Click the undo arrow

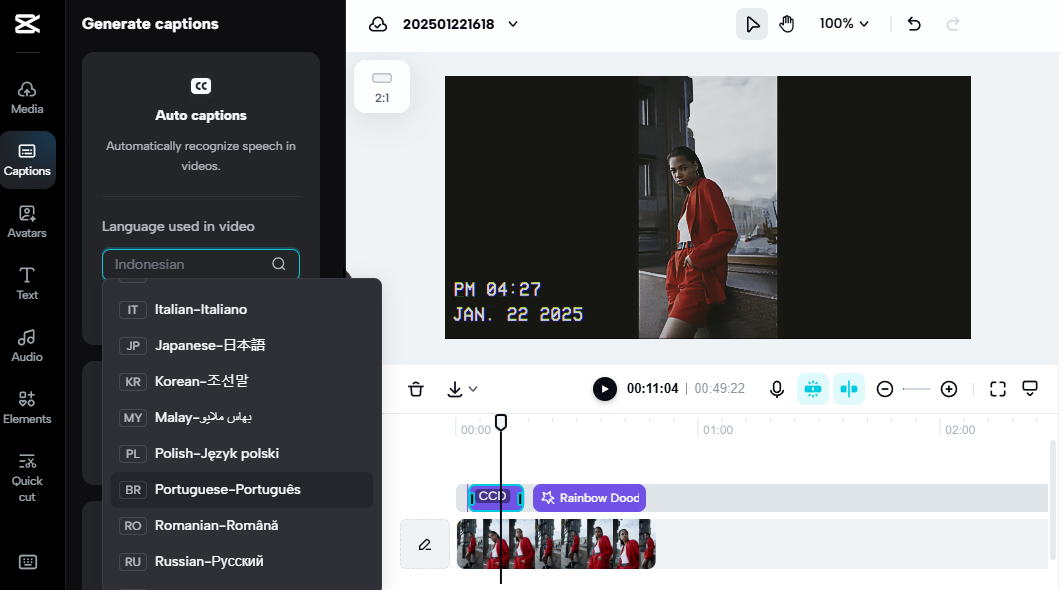pyautogui.click(x=914, y=24)
